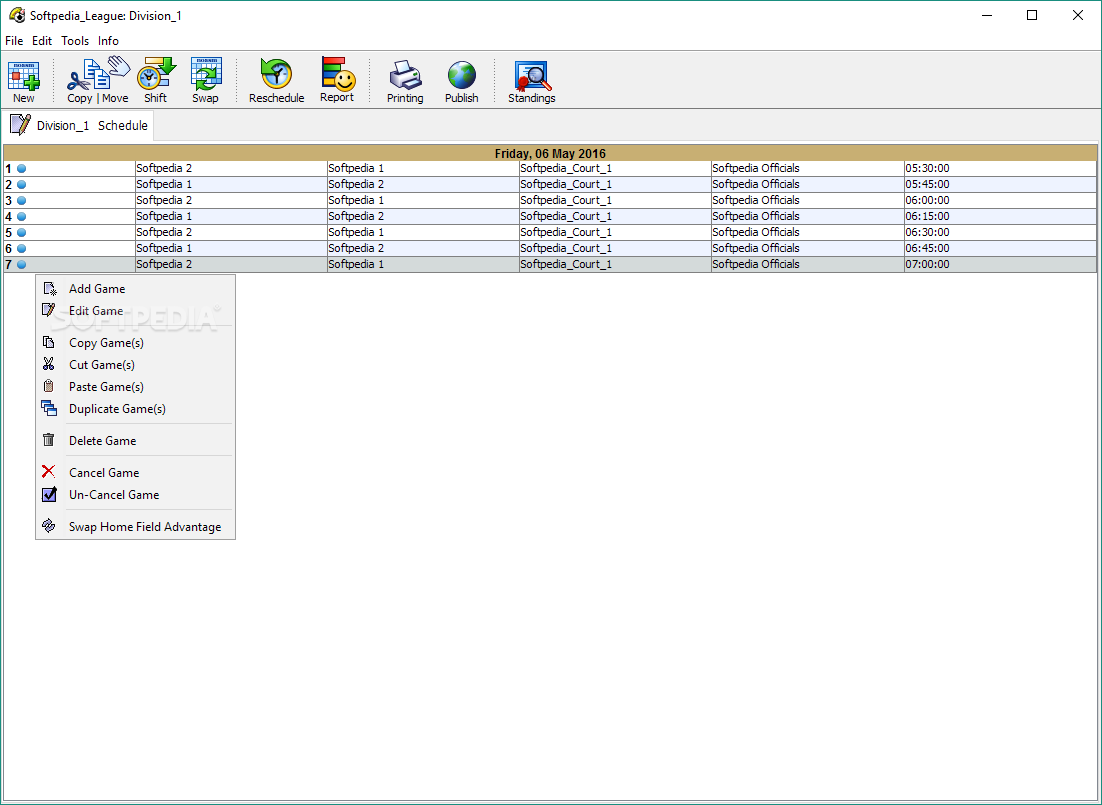Click the blue dot on game 3

[x=21, y=200]
